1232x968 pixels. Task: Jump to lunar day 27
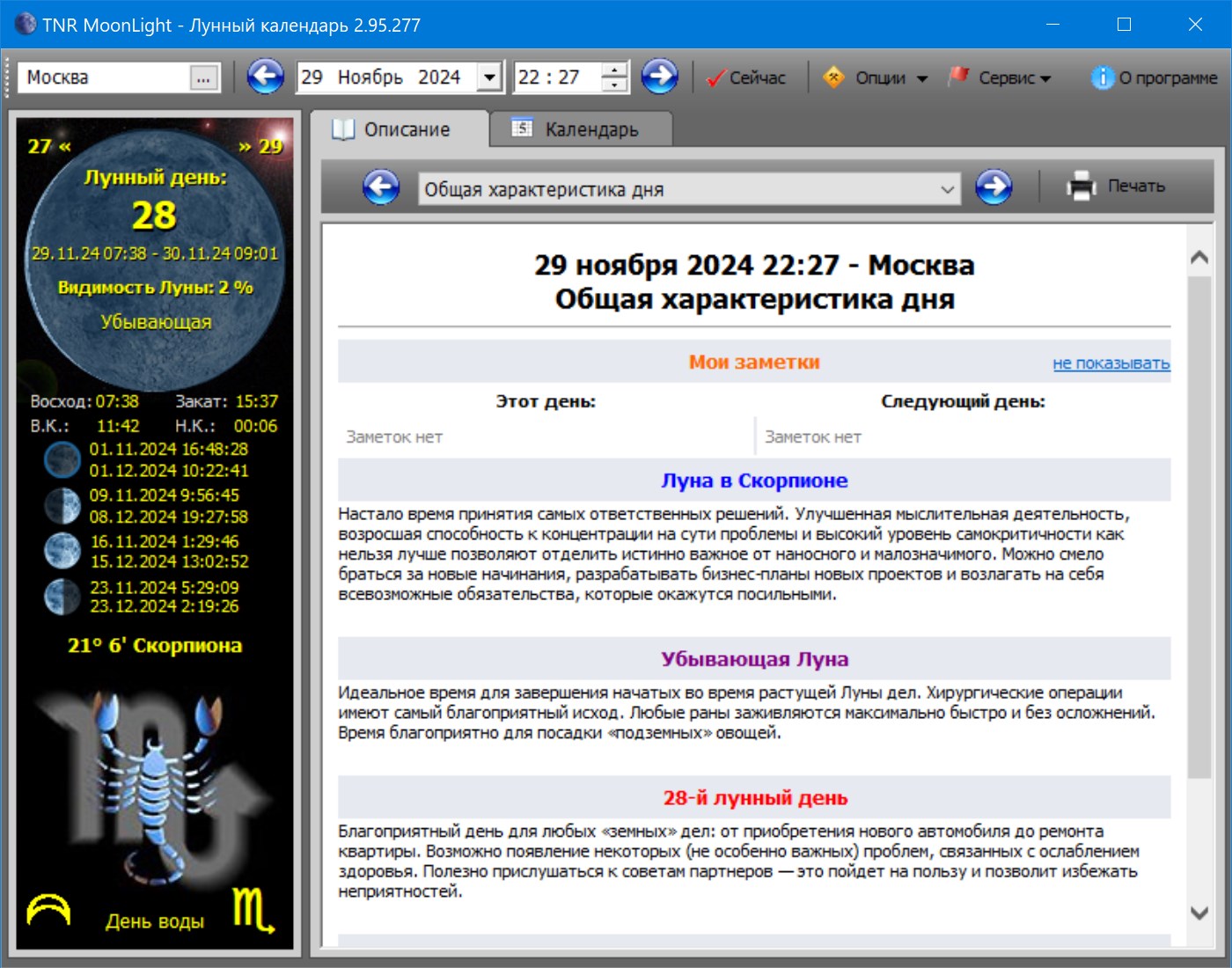(x=48, y=146)
